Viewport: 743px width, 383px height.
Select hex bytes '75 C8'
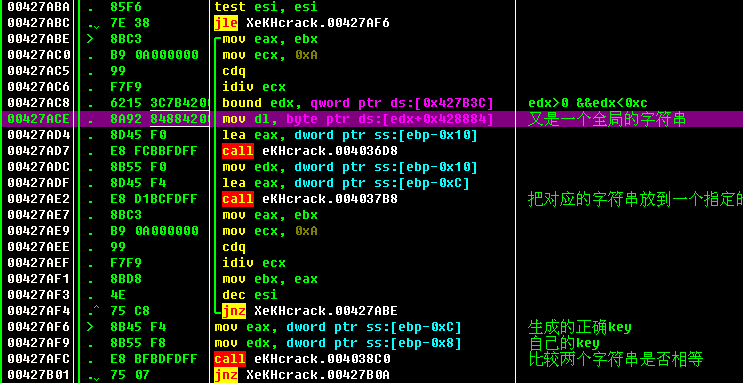click(130, 311)
